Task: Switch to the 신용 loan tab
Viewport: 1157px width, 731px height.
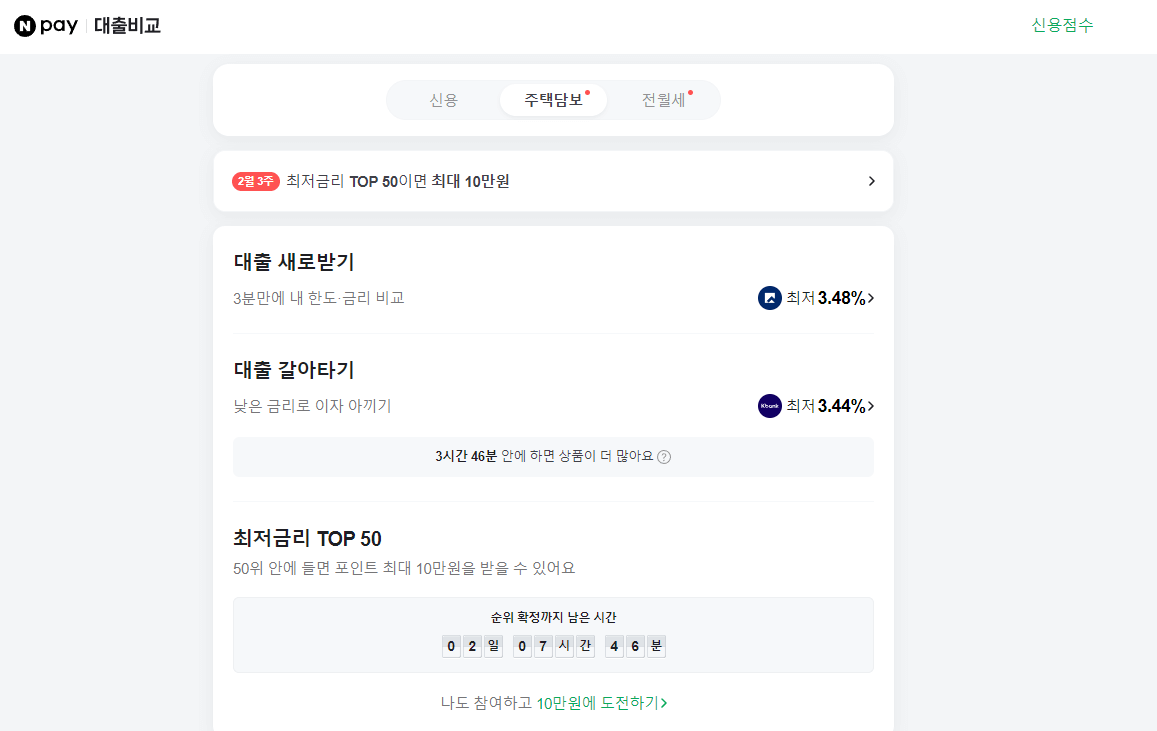Action: [x=444, y=100]
